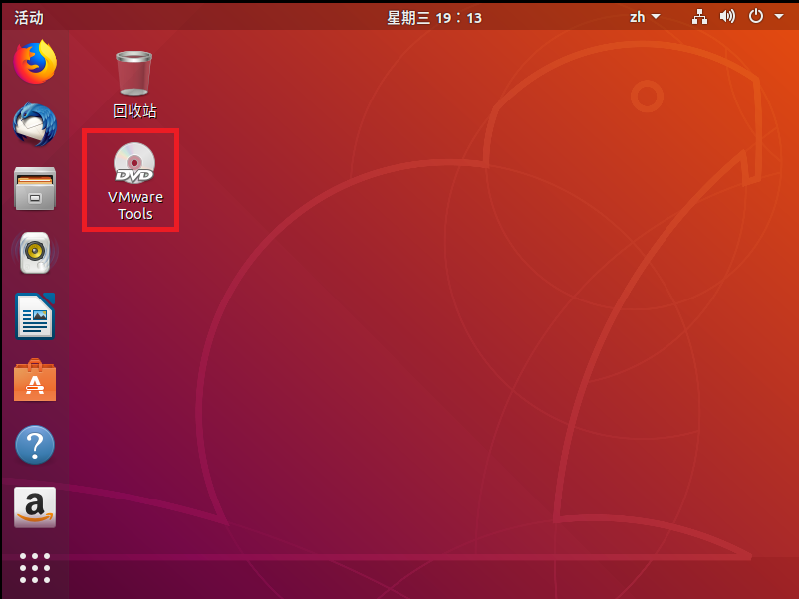Click the volume speaker icon
Screen dimensions: 799x599
(x=727, y=17)
